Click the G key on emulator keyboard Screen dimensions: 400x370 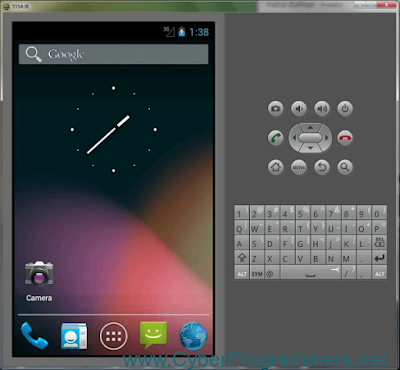click(x=303, y=242)
